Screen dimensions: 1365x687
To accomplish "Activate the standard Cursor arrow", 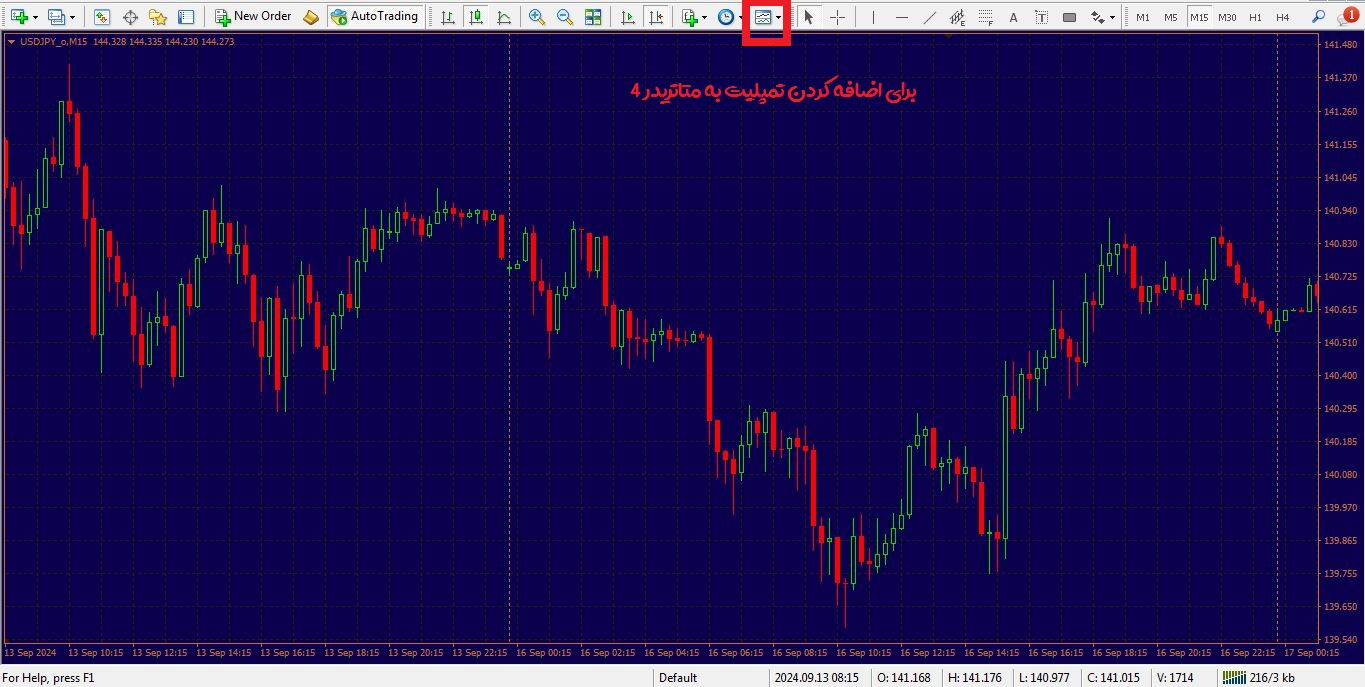I will 809,17.
